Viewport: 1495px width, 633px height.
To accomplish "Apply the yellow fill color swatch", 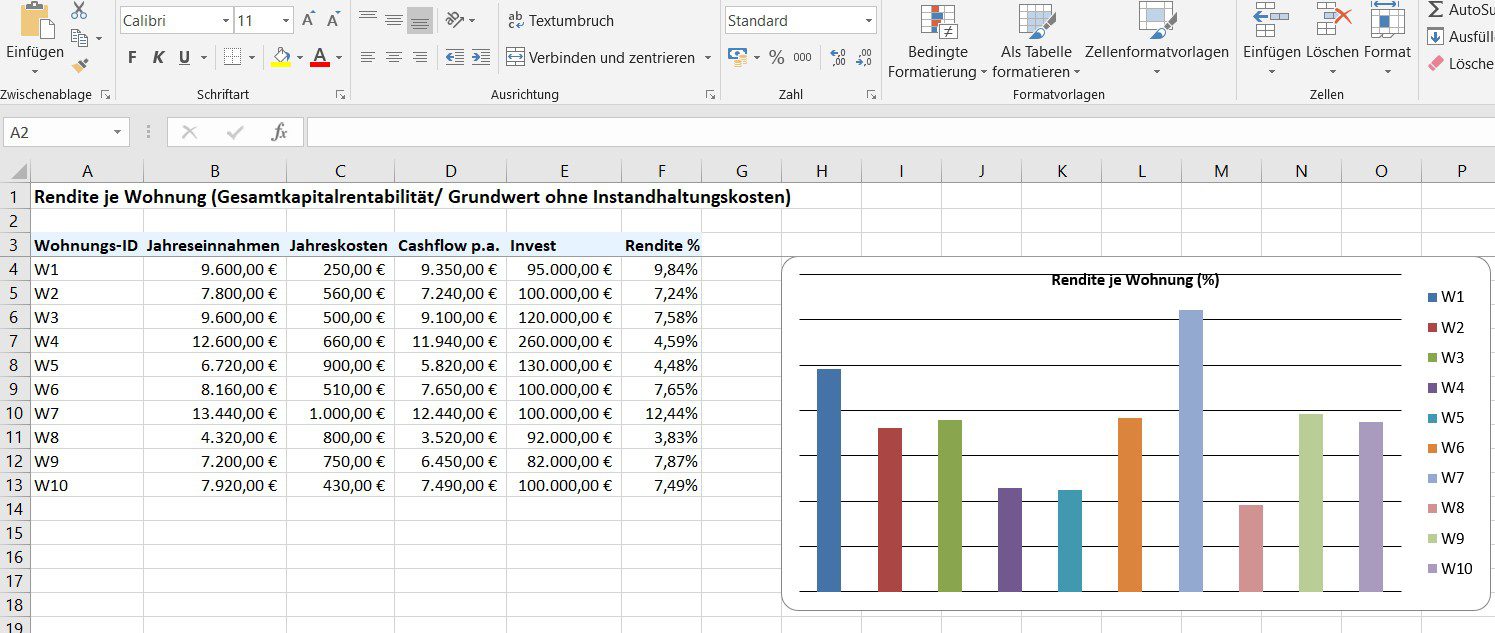I will tap(281, 58).
